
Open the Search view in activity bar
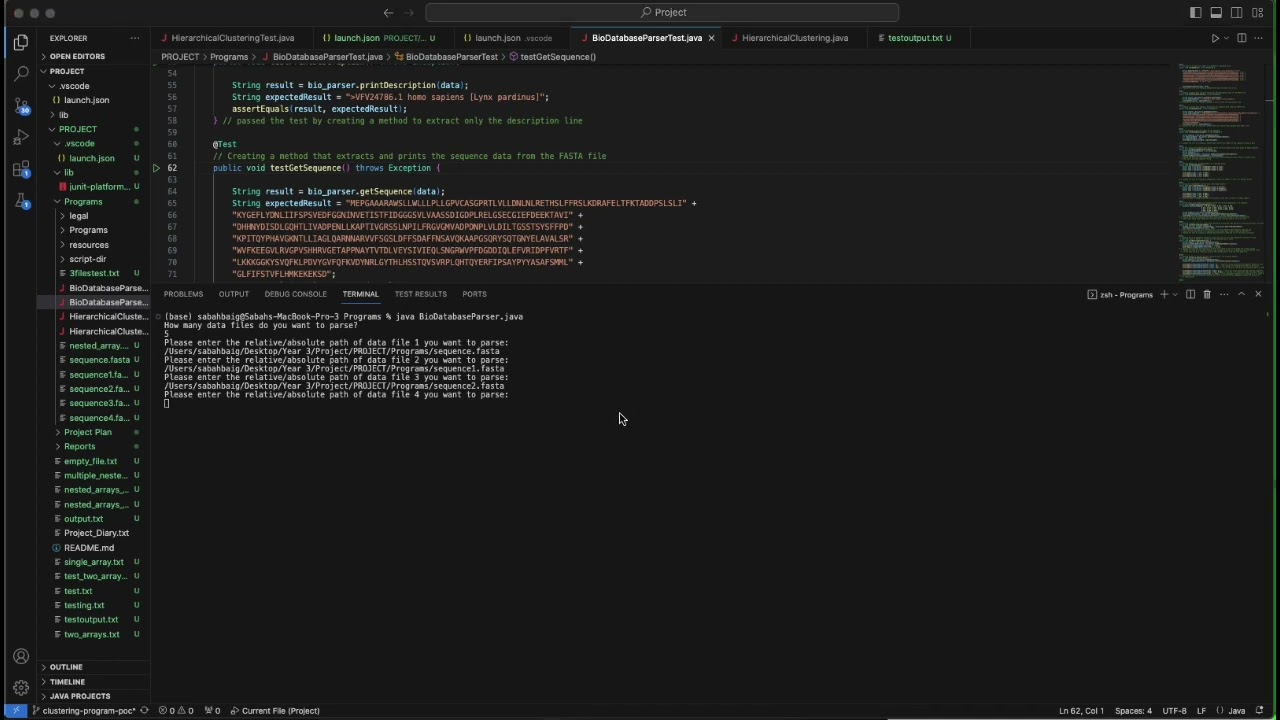(x=21, y=73)
